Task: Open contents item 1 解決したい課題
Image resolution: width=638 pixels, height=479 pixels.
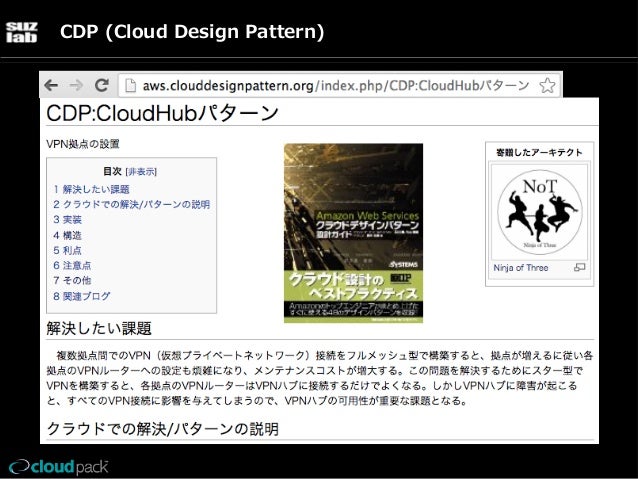Action: pos(92,189)
